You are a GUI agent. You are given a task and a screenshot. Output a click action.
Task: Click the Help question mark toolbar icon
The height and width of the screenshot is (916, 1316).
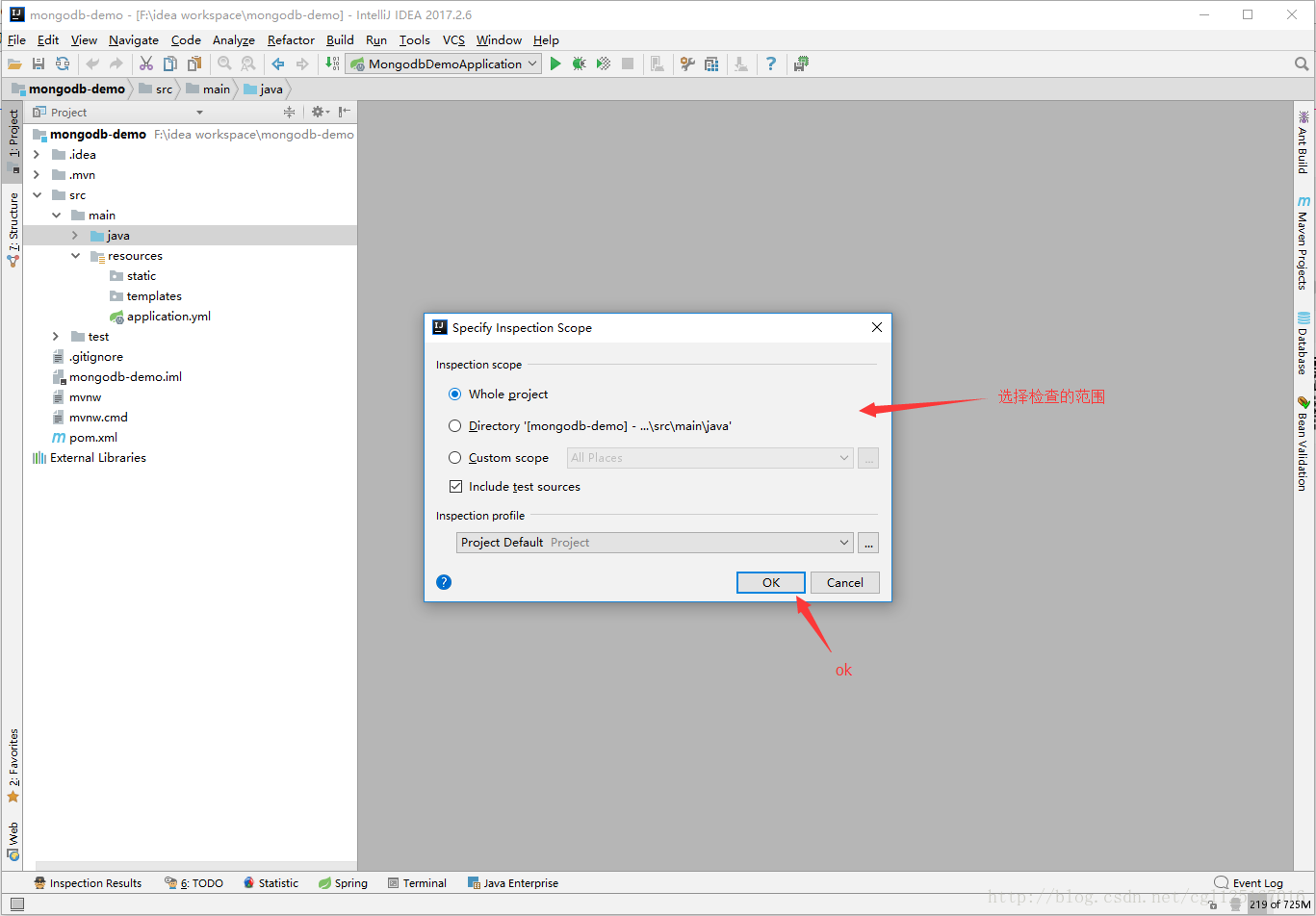tap(771, 64)
